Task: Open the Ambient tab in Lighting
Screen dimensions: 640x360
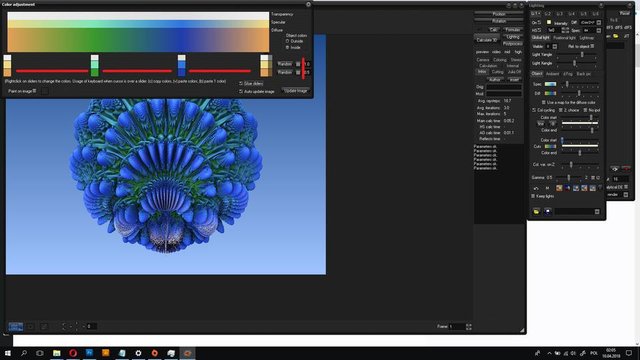Action: pos(552,74)
